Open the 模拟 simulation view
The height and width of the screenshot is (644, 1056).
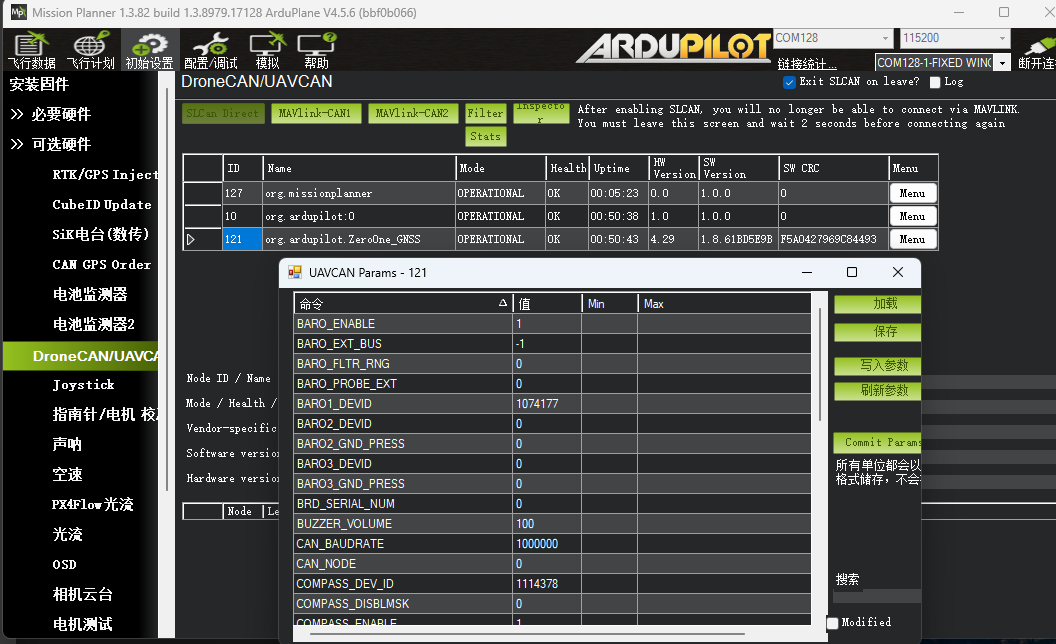coord(267,51)
